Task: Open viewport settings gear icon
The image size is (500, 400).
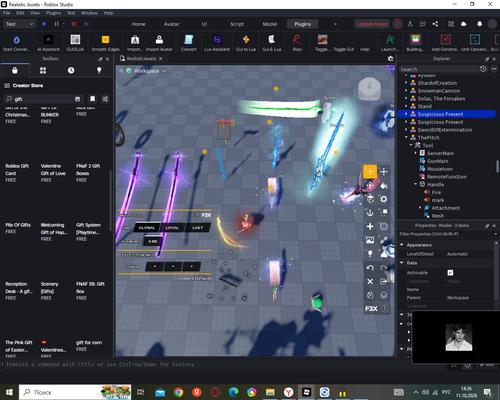Action: [x=391, y=59]
